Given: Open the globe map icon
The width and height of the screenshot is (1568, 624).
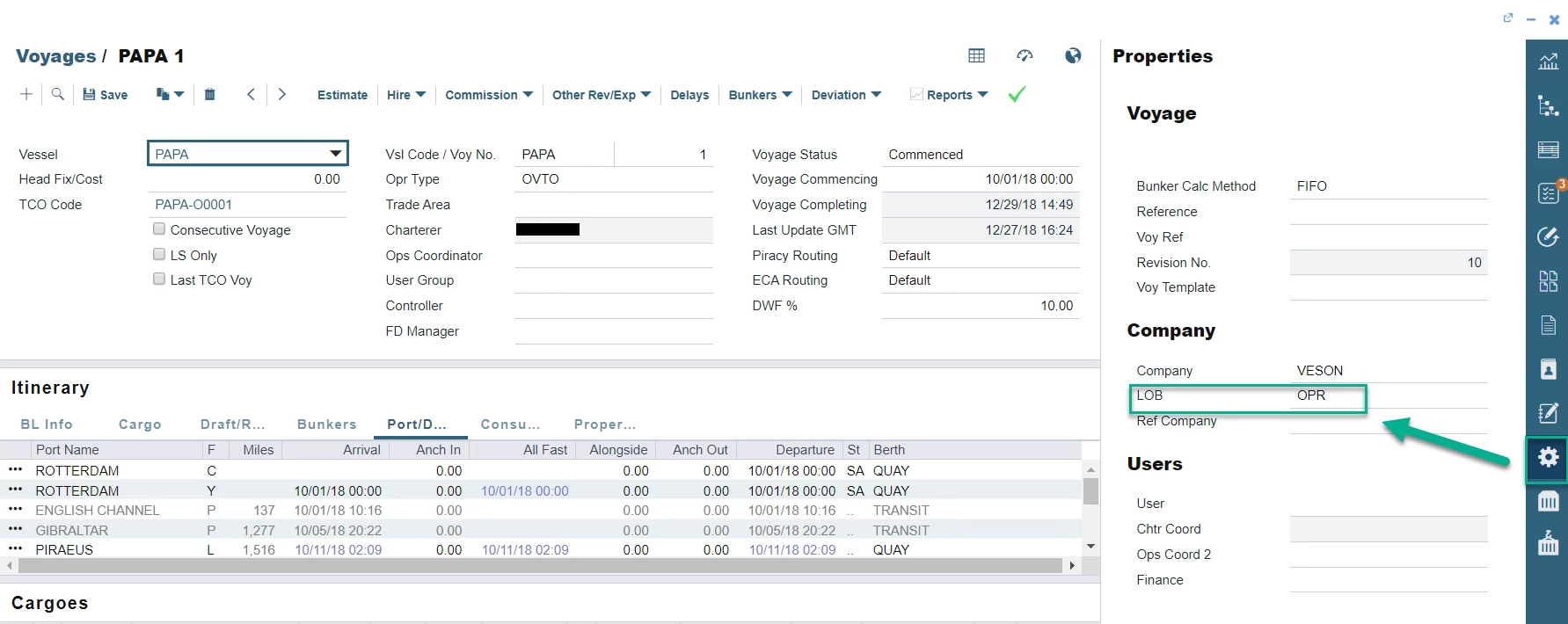Looking at the screenshot, I should (x=1073, y=56).
